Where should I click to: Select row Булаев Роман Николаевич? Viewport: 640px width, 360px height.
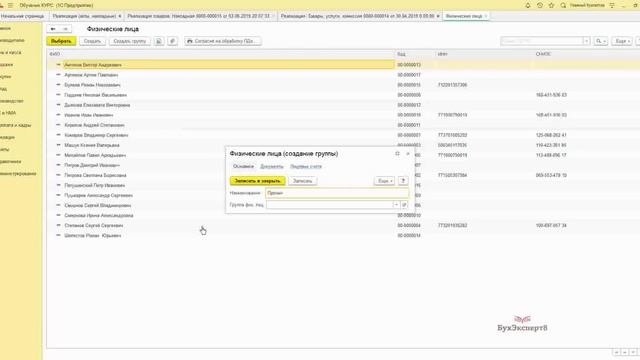(343, 85)
